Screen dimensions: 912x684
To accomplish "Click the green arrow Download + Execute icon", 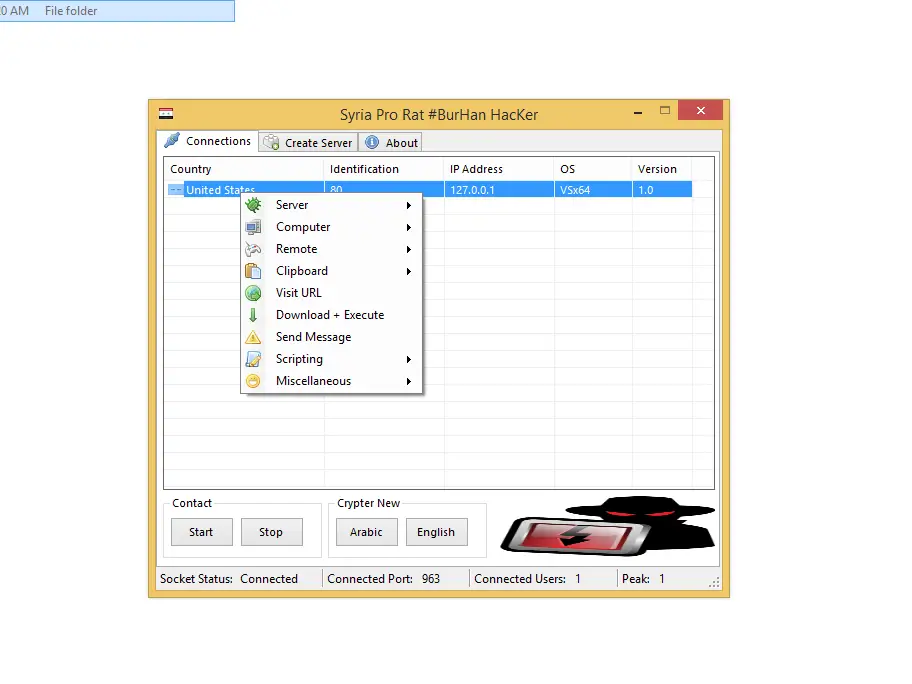I will pos(254,315).
